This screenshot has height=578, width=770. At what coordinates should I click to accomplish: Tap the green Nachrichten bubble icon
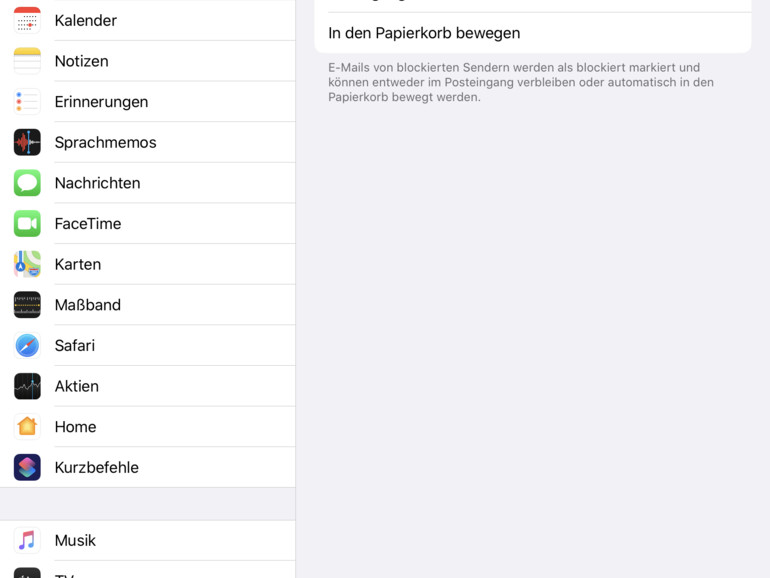point(27,183)
